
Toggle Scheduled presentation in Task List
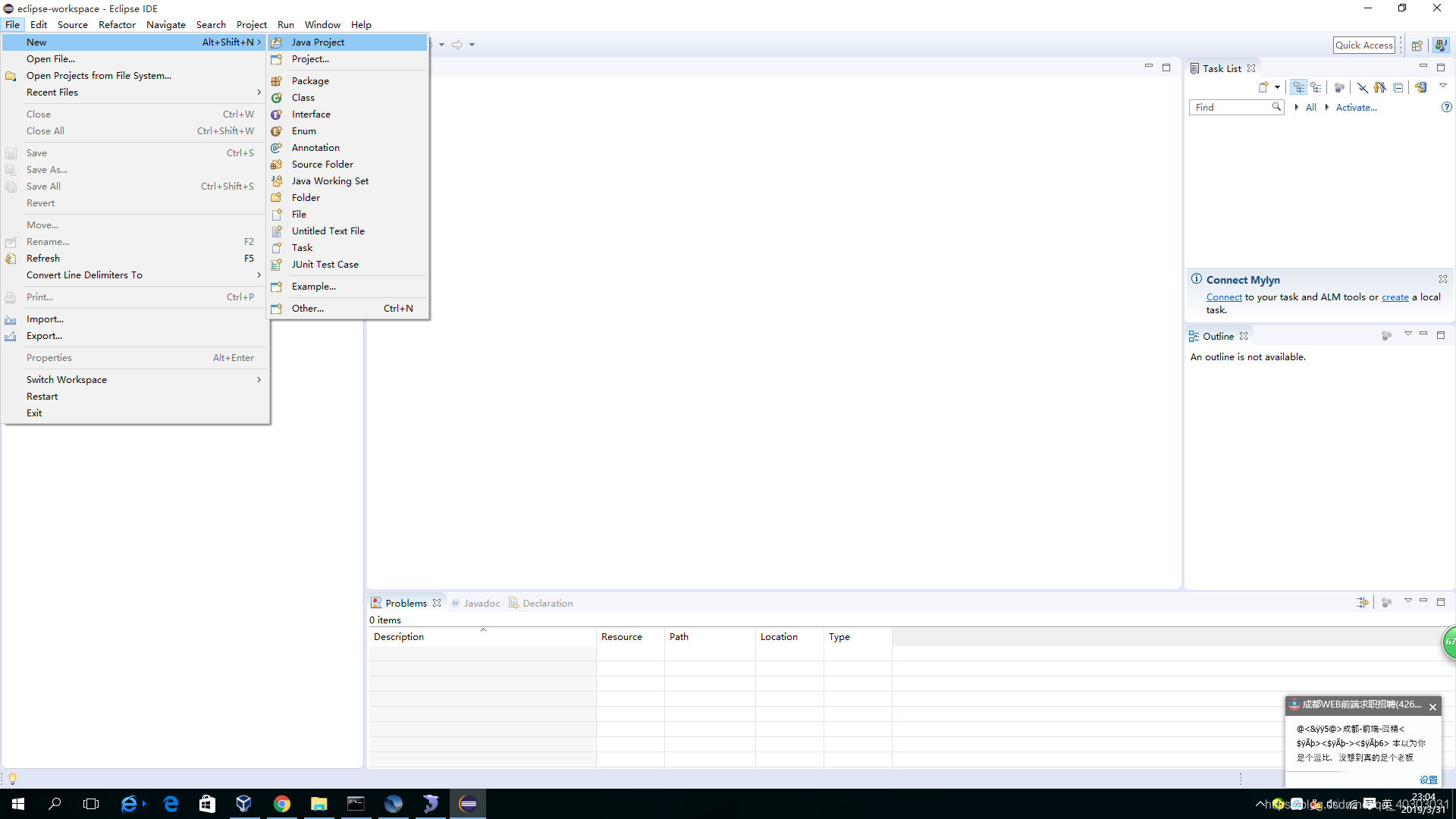[1316, 87]
